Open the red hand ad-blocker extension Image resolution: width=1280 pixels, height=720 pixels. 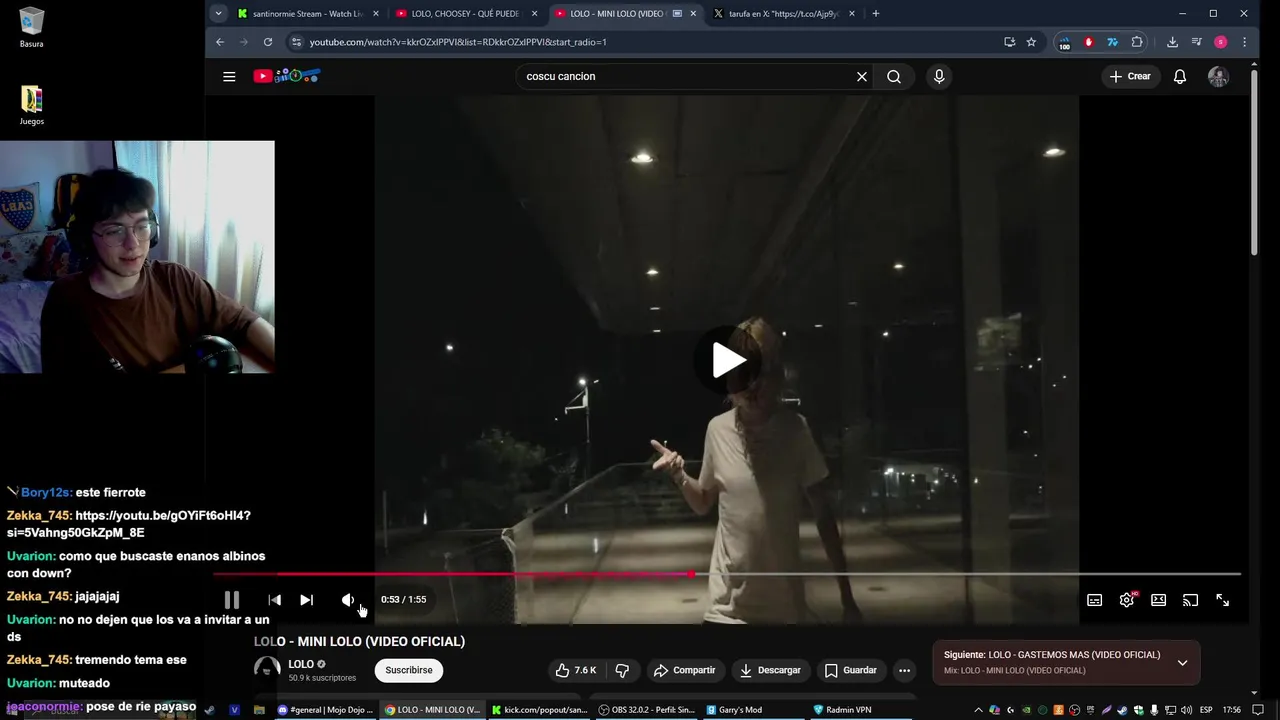point(1088,42)
